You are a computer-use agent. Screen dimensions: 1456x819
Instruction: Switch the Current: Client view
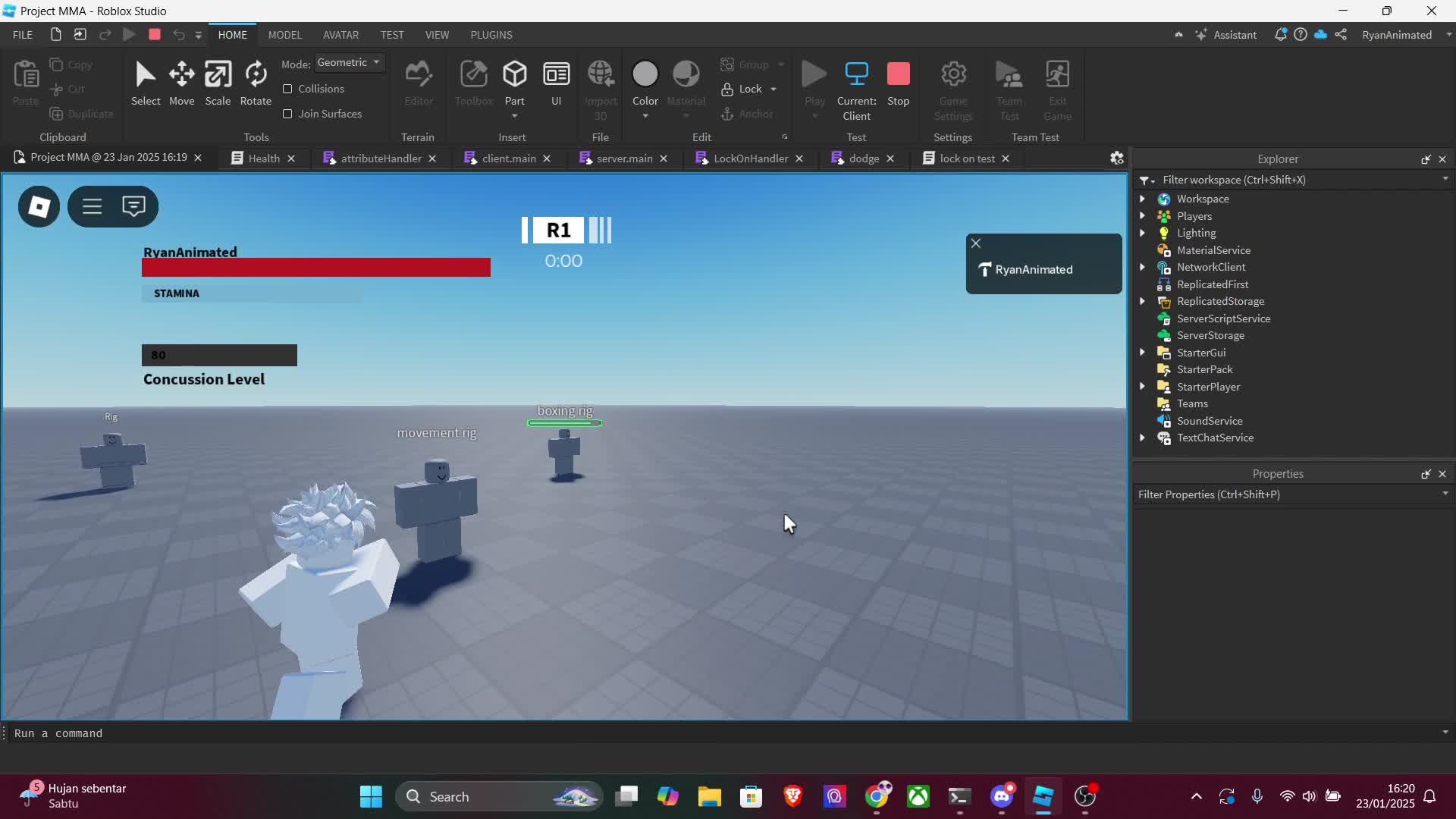point(856,91)
